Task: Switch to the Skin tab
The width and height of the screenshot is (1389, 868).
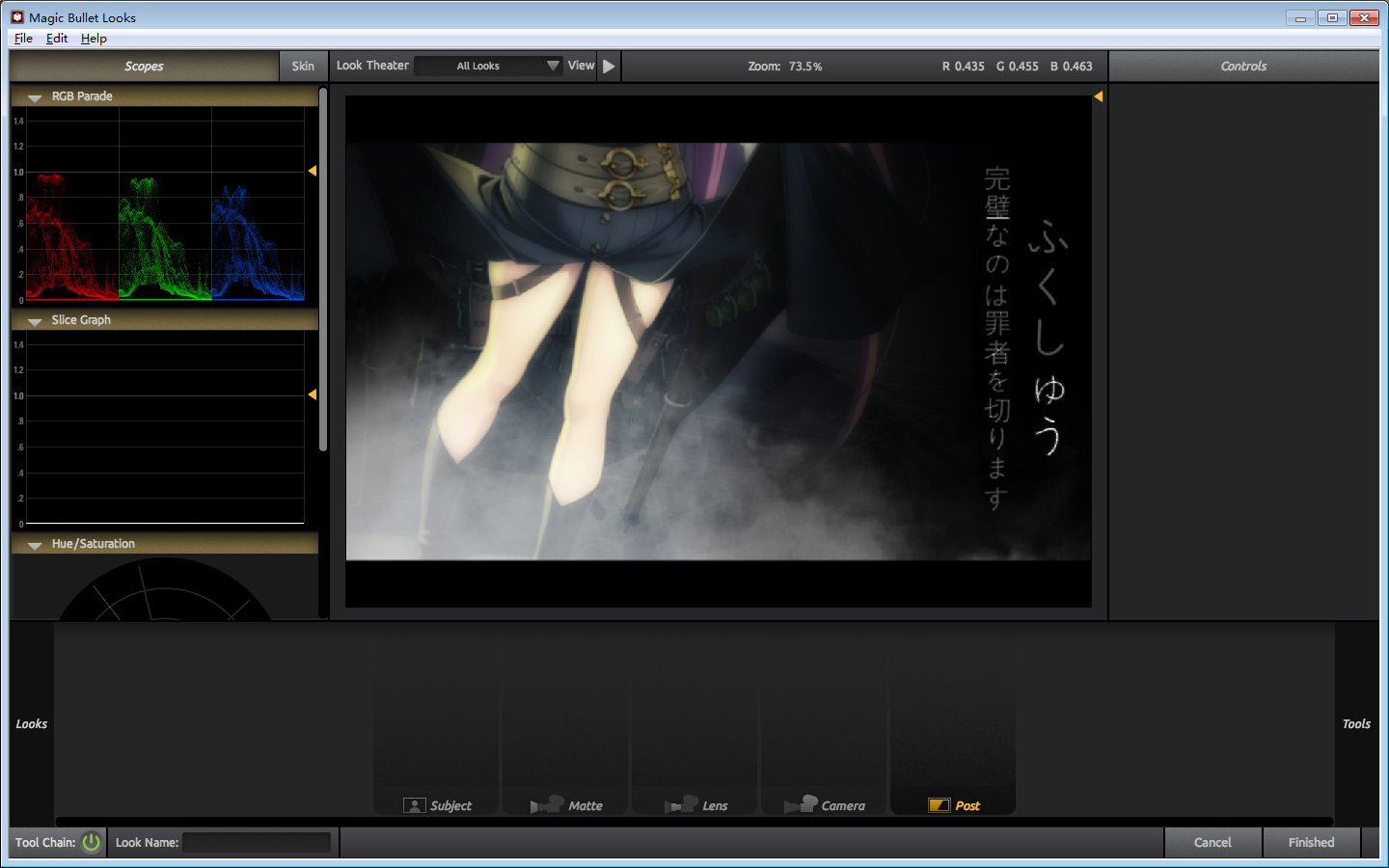Action: coord(303,67)
